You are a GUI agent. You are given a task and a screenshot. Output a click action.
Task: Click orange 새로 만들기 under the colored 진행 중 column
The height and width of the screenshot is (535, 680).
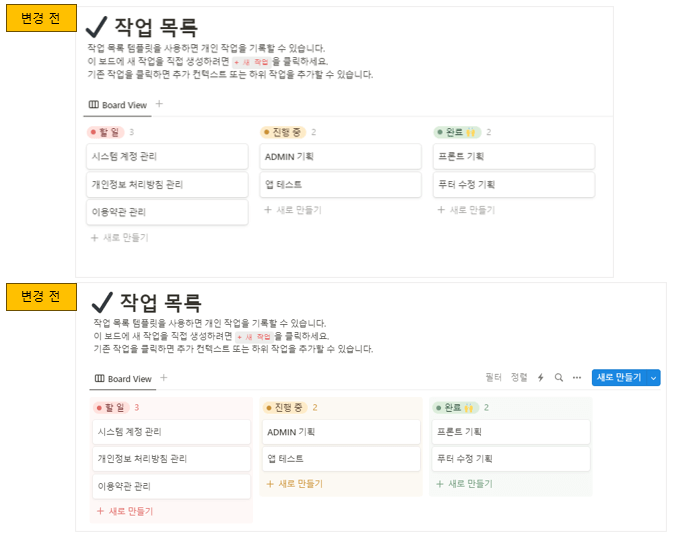click(x=294, y=484)
